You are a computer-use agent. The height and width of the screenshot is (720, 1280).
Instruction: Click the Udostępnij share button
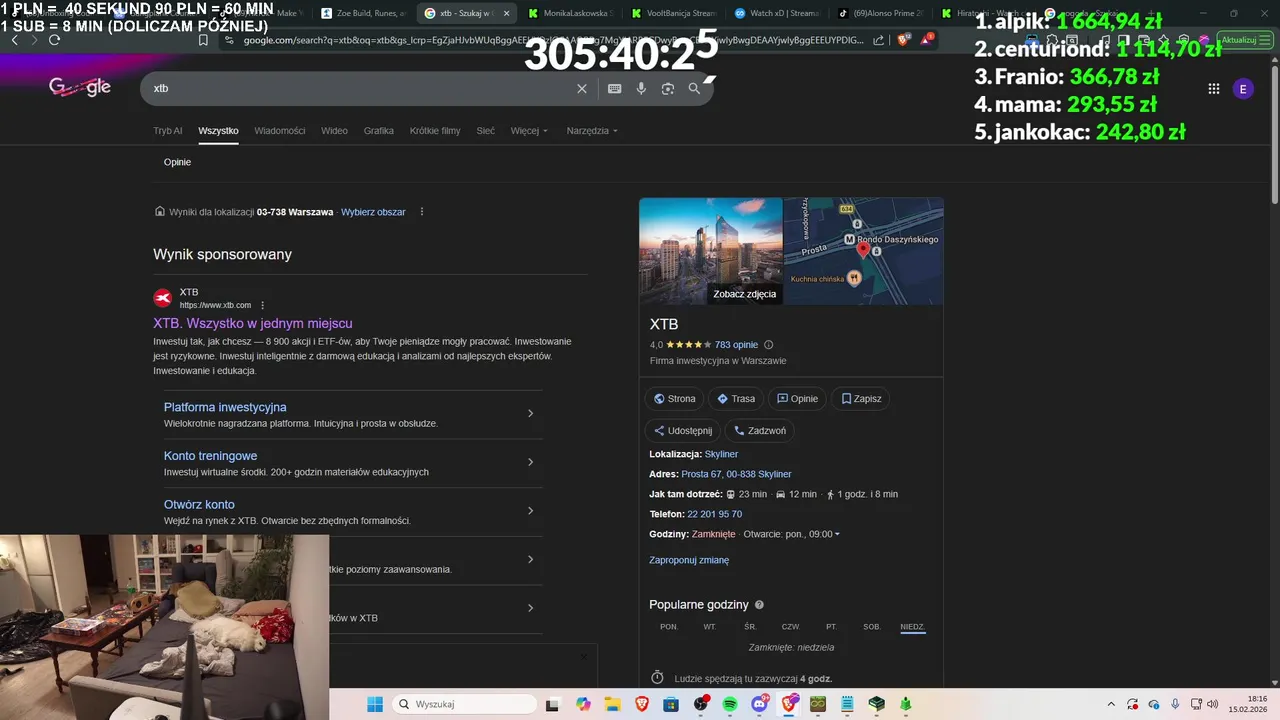(x=682, y=431)
